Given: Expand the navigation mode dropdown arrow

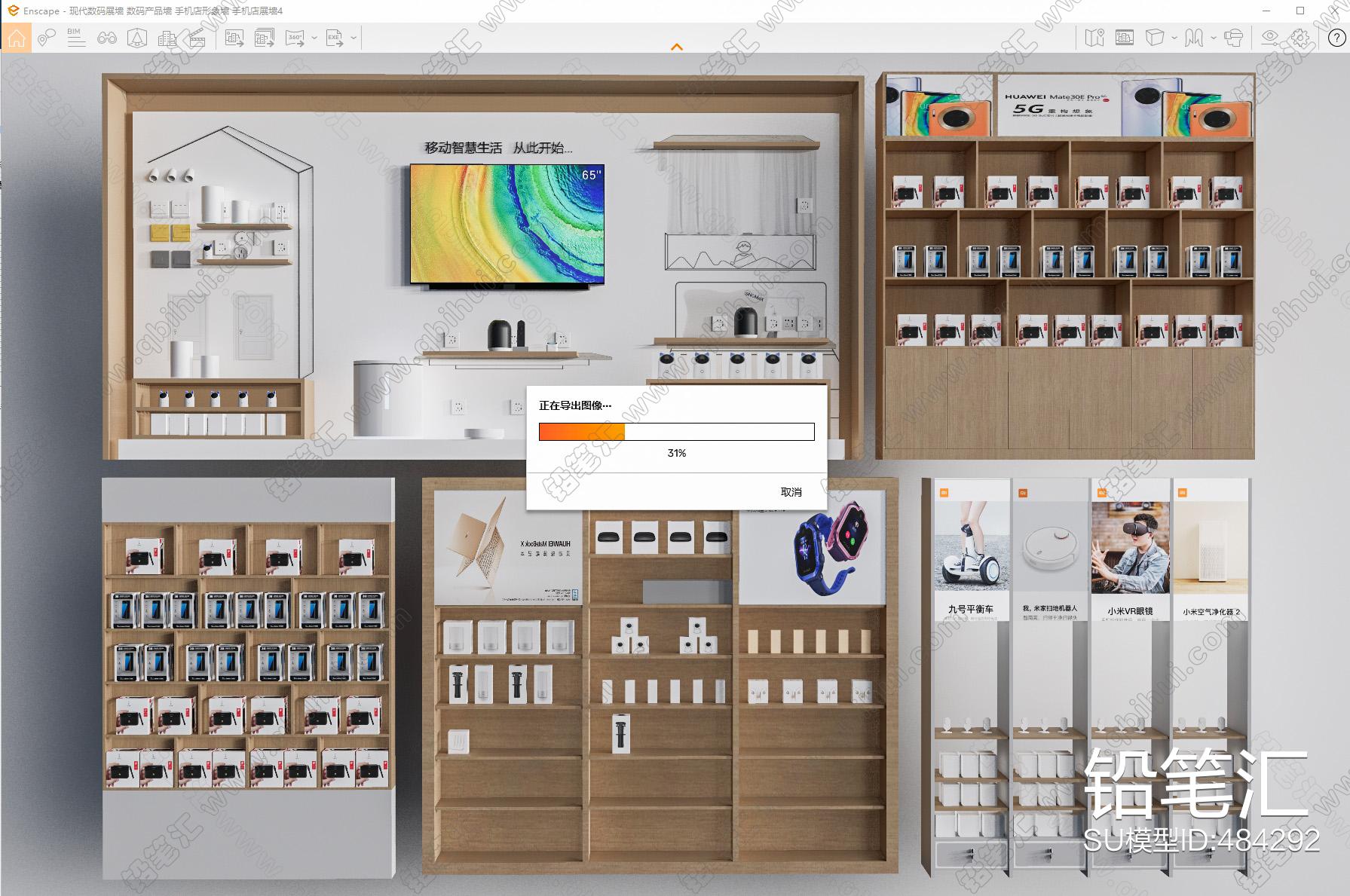Looking at the screenshot, I should (x=1213, y=38).
